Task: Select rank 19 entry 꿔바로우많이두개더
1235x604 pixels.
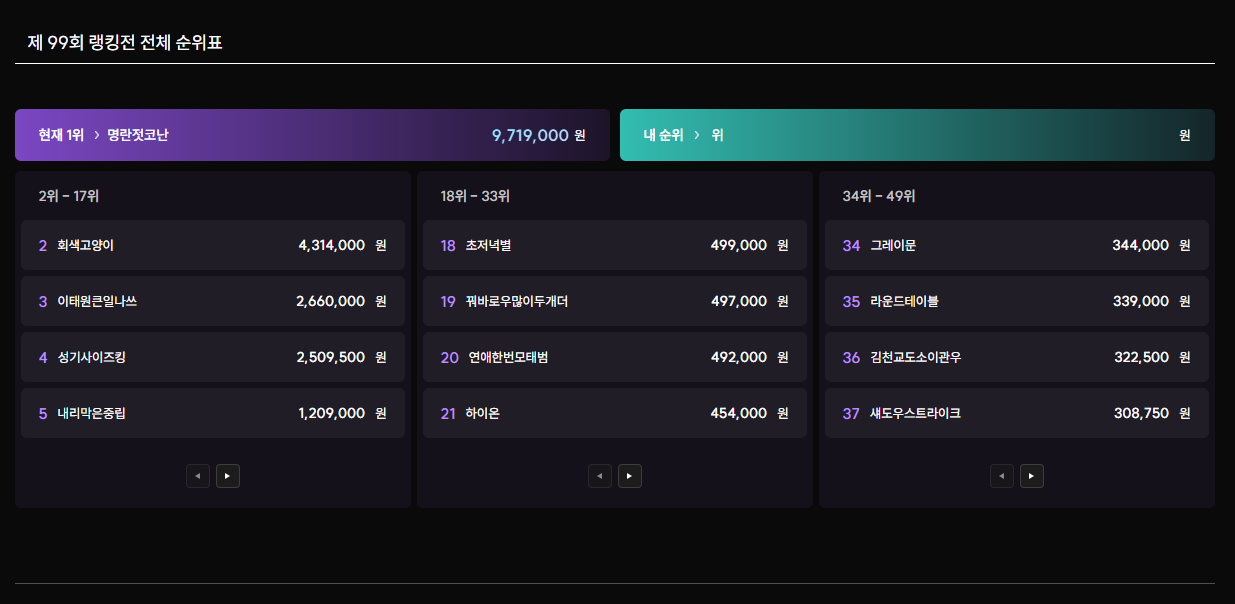Action: 614,301
